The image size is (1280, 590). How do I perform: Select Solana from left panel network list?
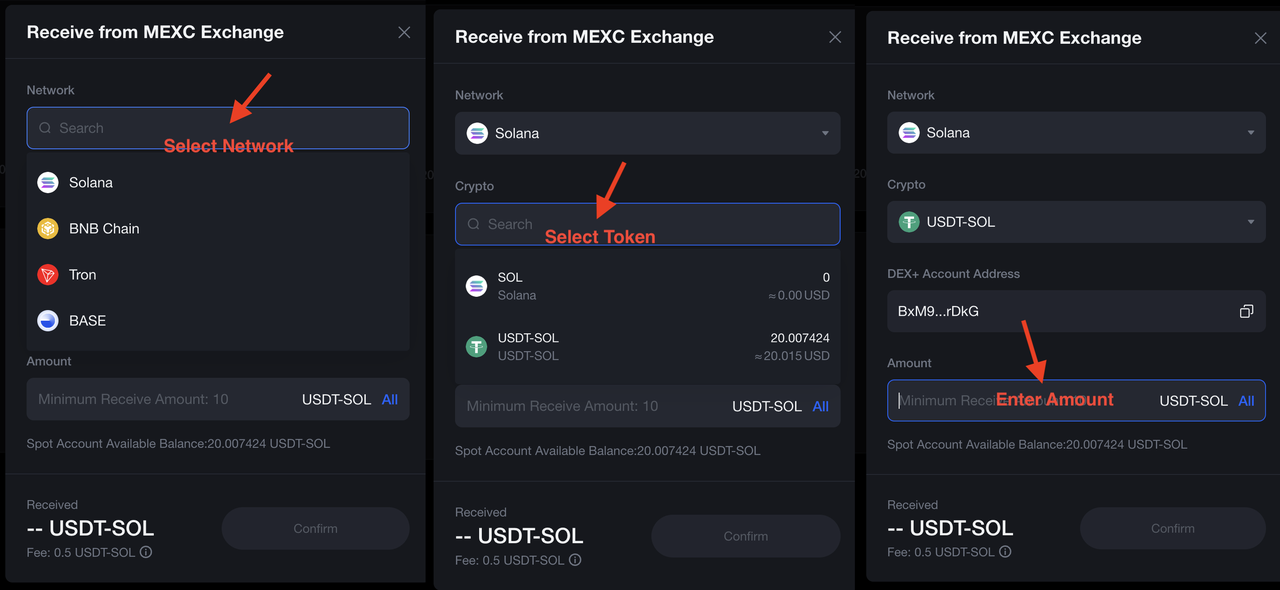(218, 182)
